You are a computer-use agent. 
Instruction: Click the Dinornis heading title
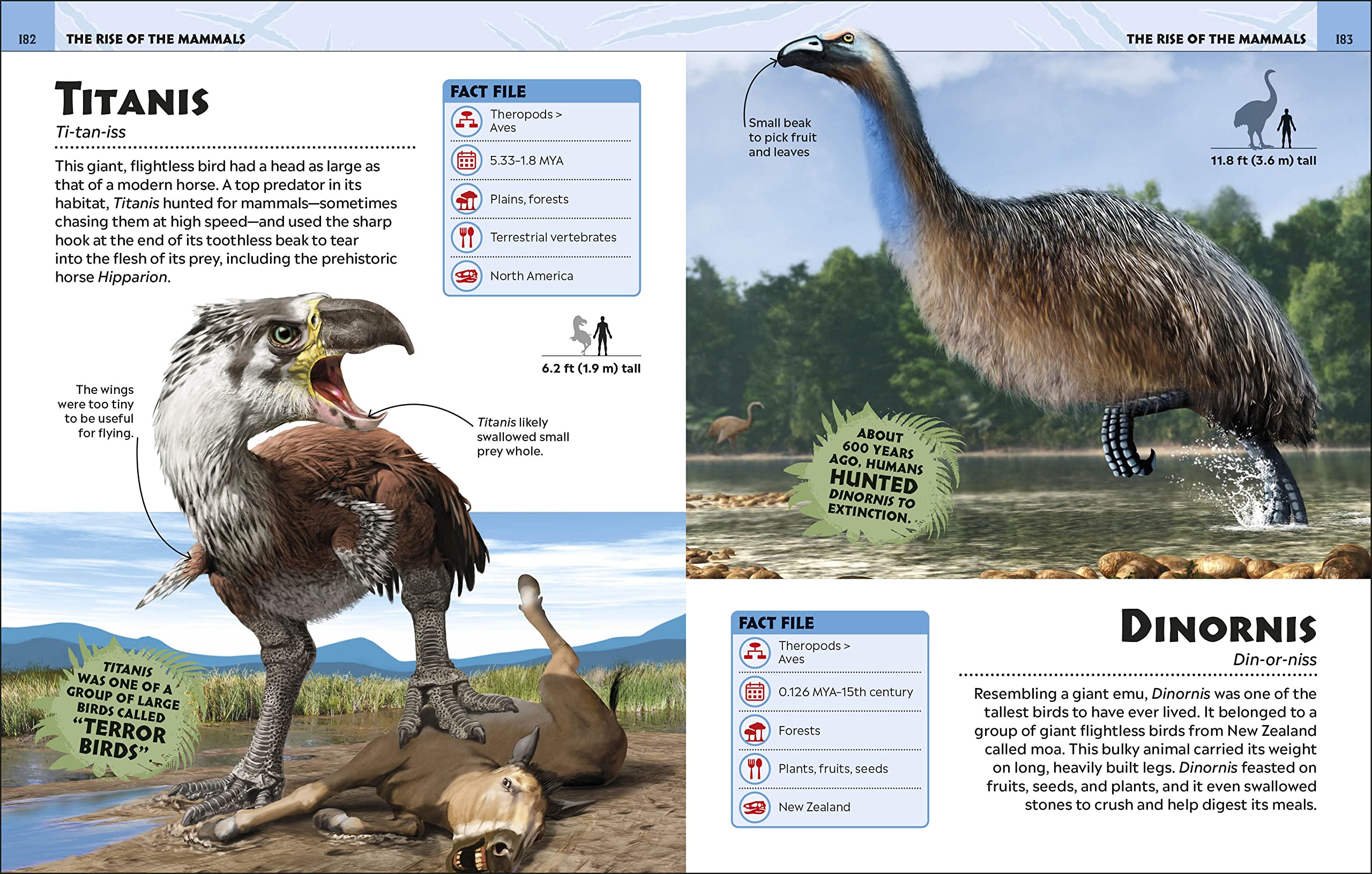tap(1218, 626)
